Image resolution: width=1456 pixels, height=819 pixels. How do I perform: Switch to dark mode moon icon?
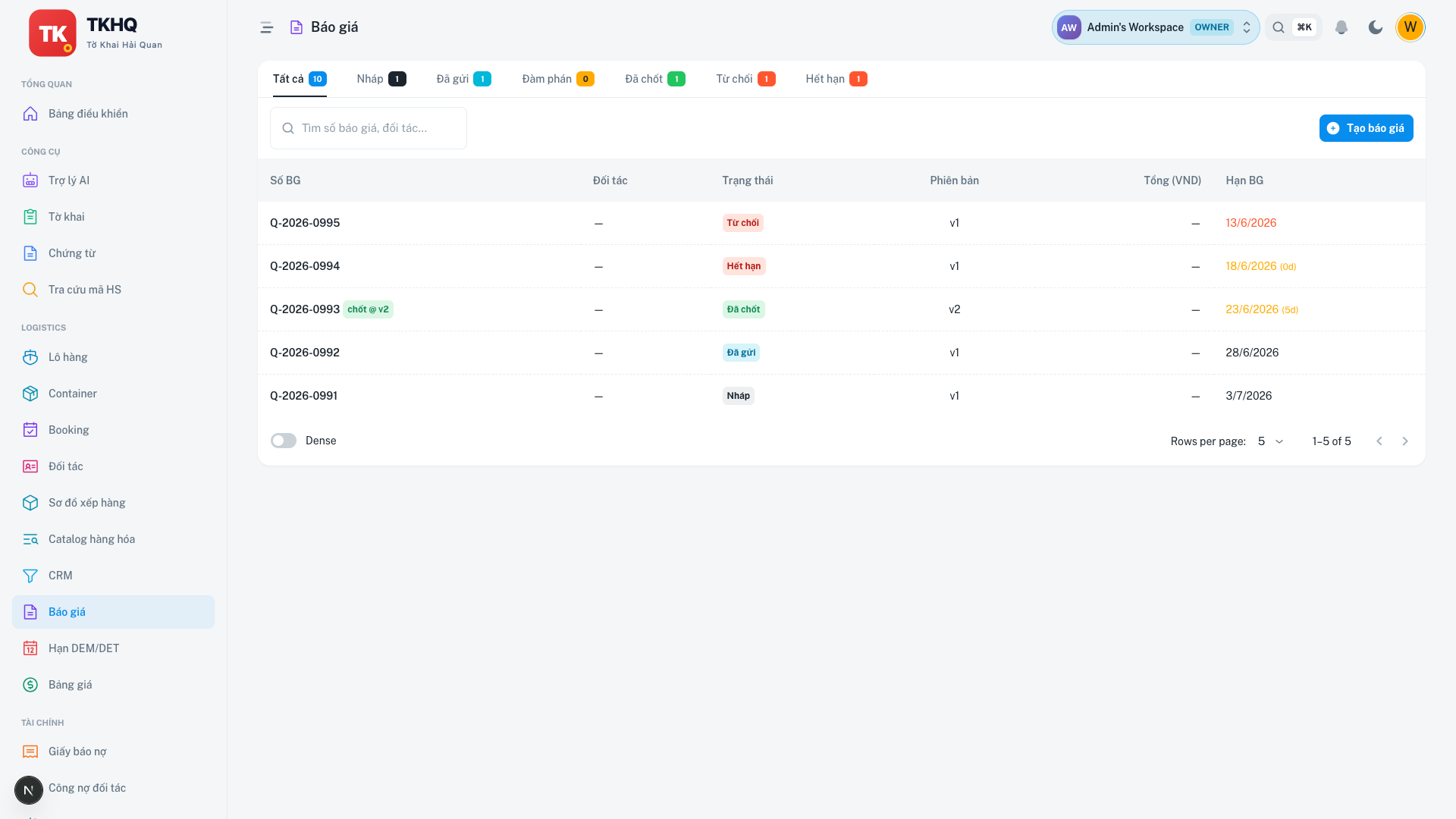pos(1375,27)
